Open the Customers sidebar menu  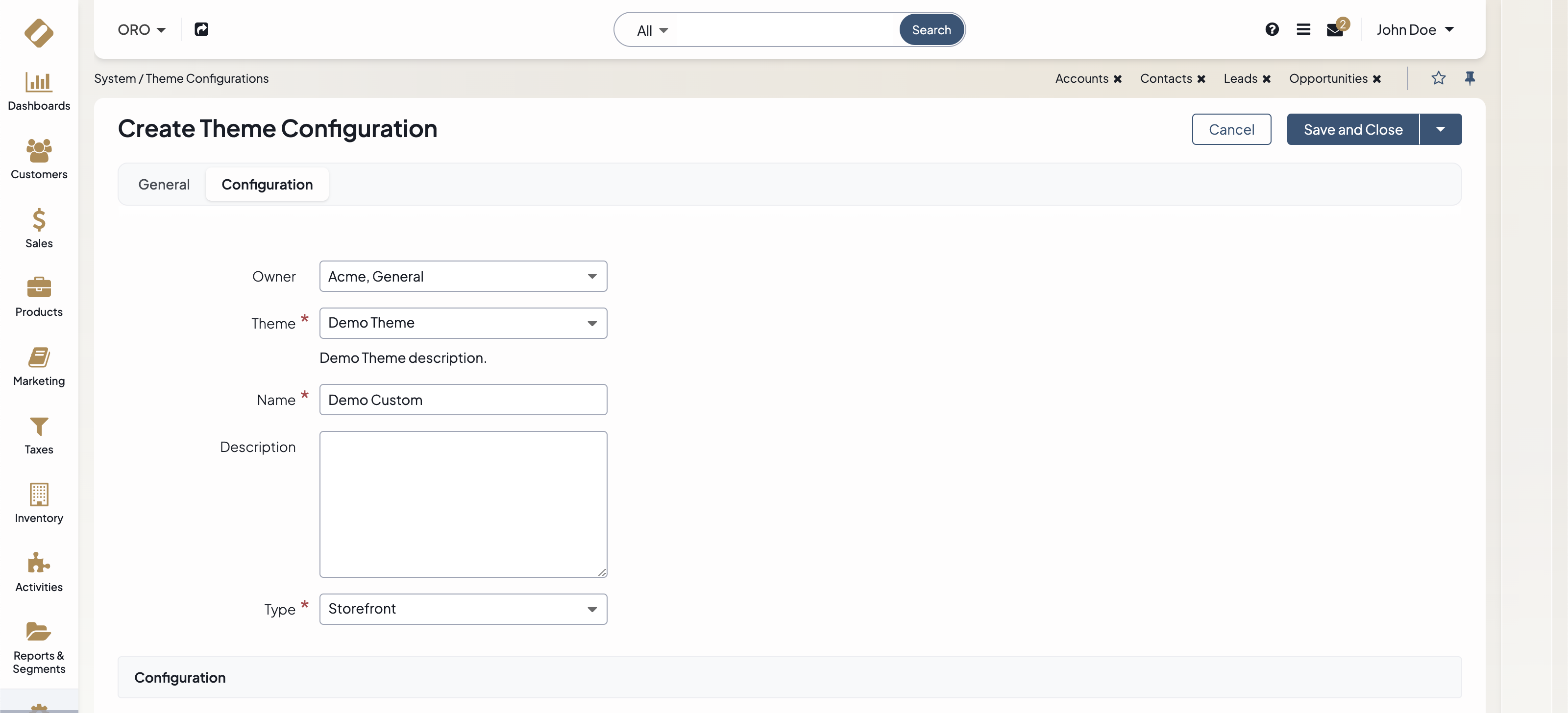[39, 159]
